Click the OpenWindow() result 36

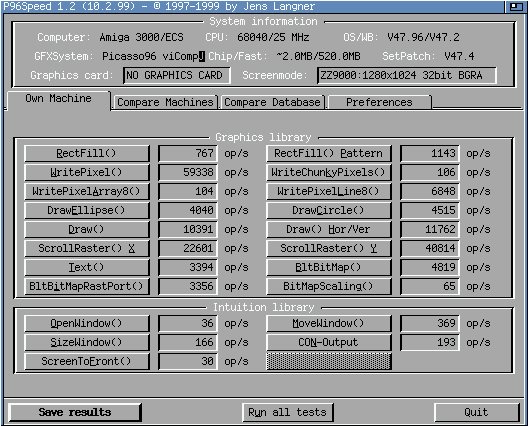(188, 323)
